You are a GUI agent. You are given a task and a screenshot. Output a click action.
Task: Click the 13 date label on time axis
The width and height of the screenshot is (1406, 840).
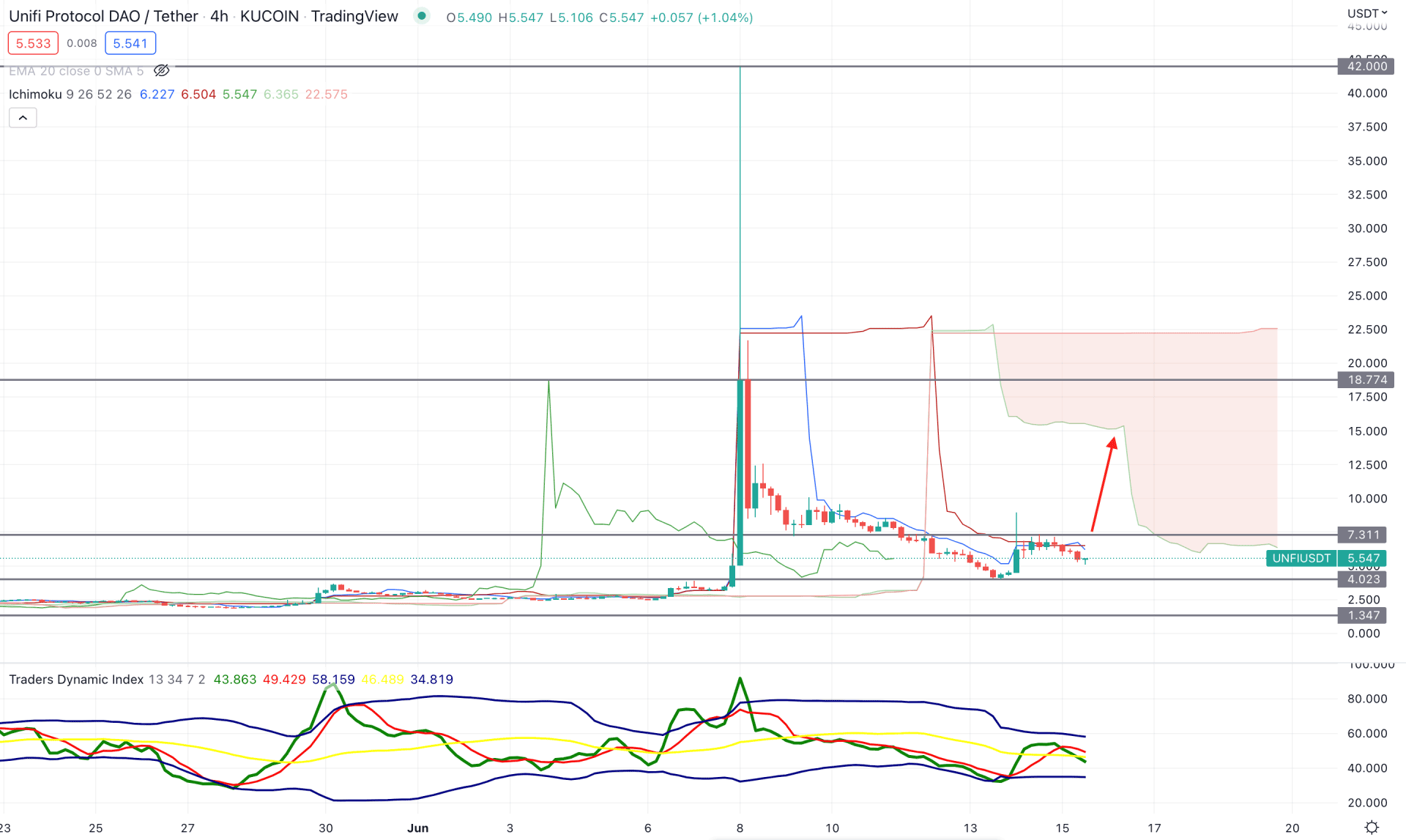coord(970,828)
